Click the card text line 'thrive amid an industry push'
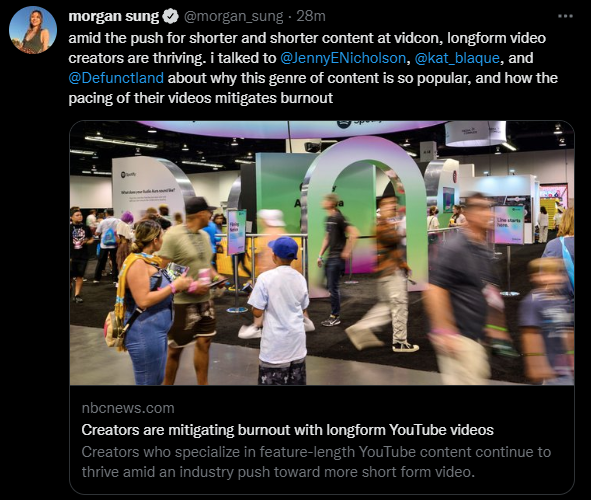The height and width of the screenshot is (500, 591). [278, 472]
